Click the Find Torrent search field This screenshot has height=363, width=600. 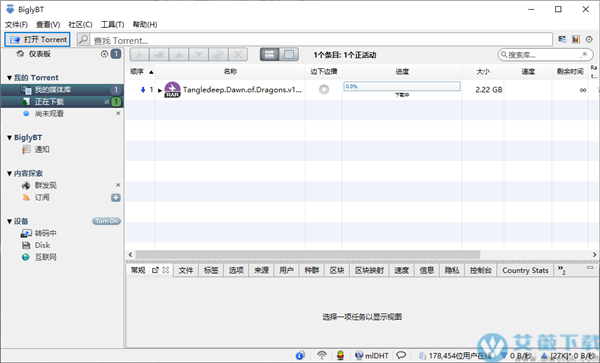tap(321, 40)
